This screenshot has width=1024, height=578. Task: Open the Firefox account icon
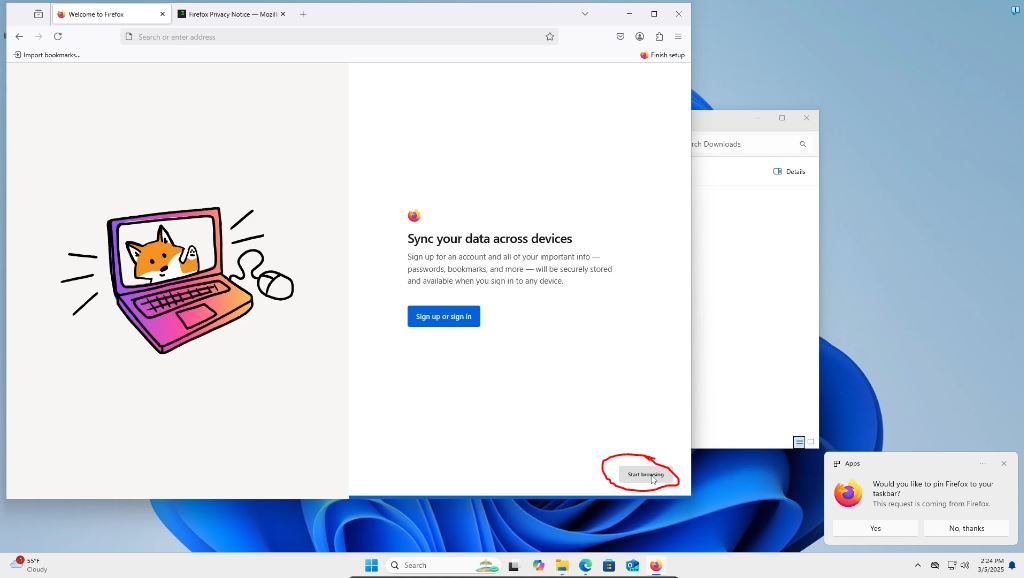click(x=640, y=37)
